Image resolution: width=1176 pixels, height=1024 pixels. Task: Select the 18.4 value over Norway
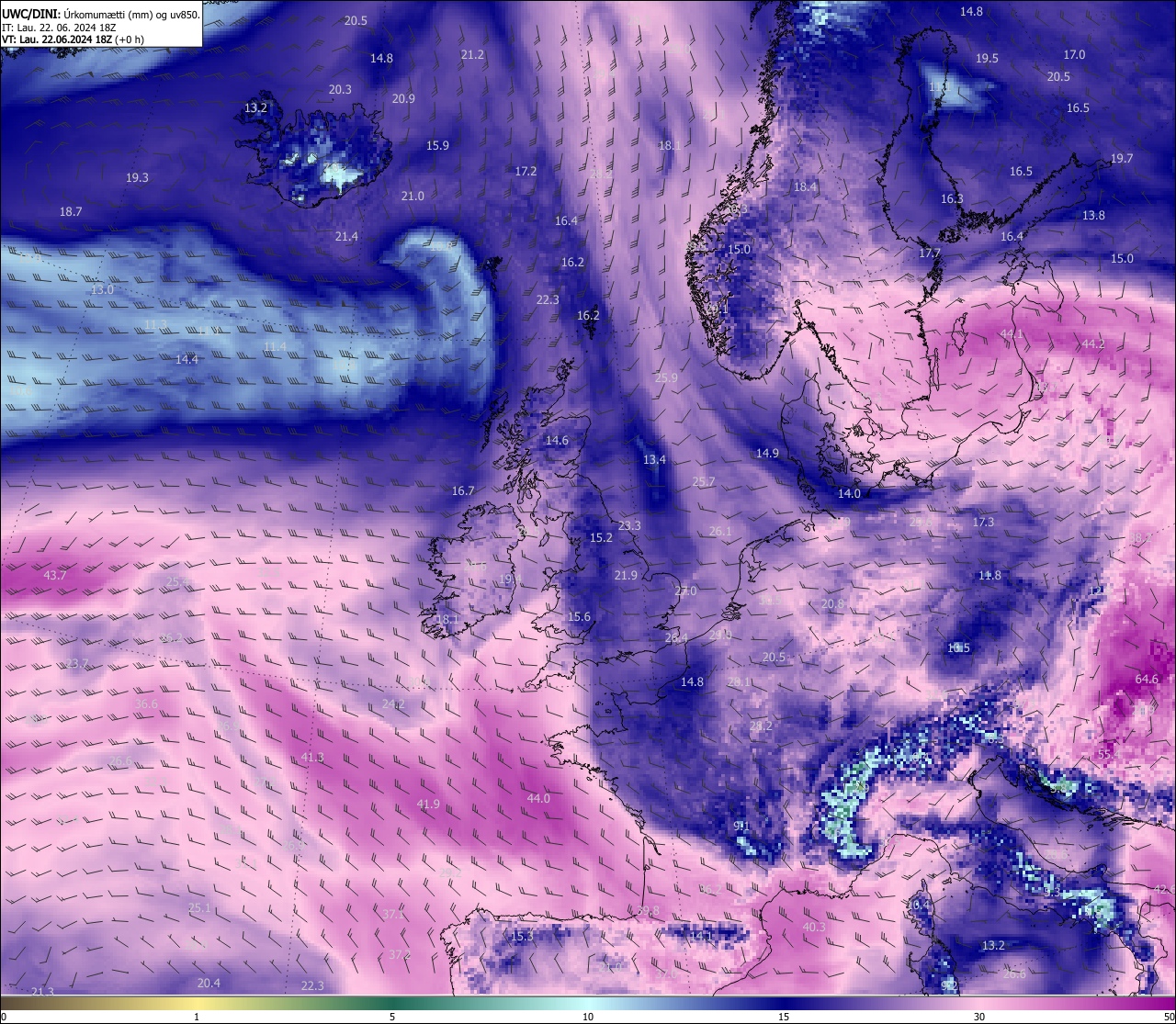pyautogui.click(x=805, y=187)
